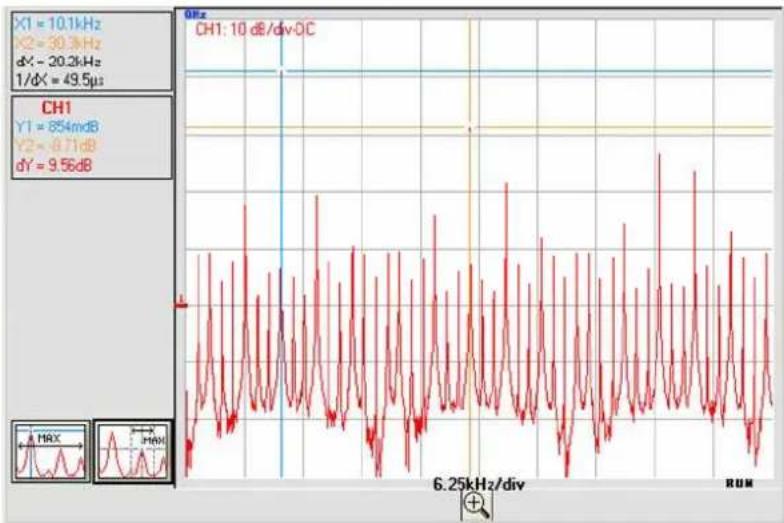
Task: Select the orange horizontal Y2 cursor line
Action: click(x=479, y=128)
